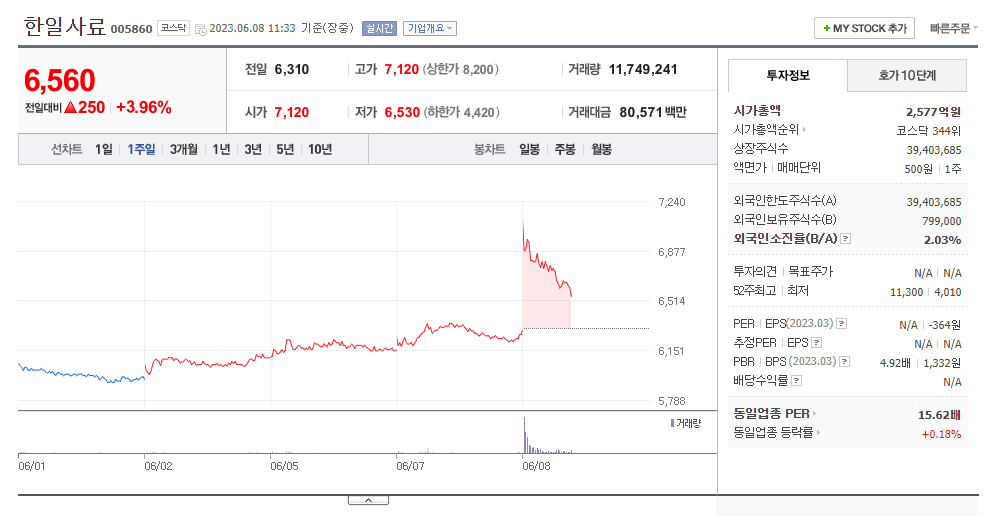The image size is (988, 516).
Task: Switch to the 호가10단계 tab
Action: [907, 76]
